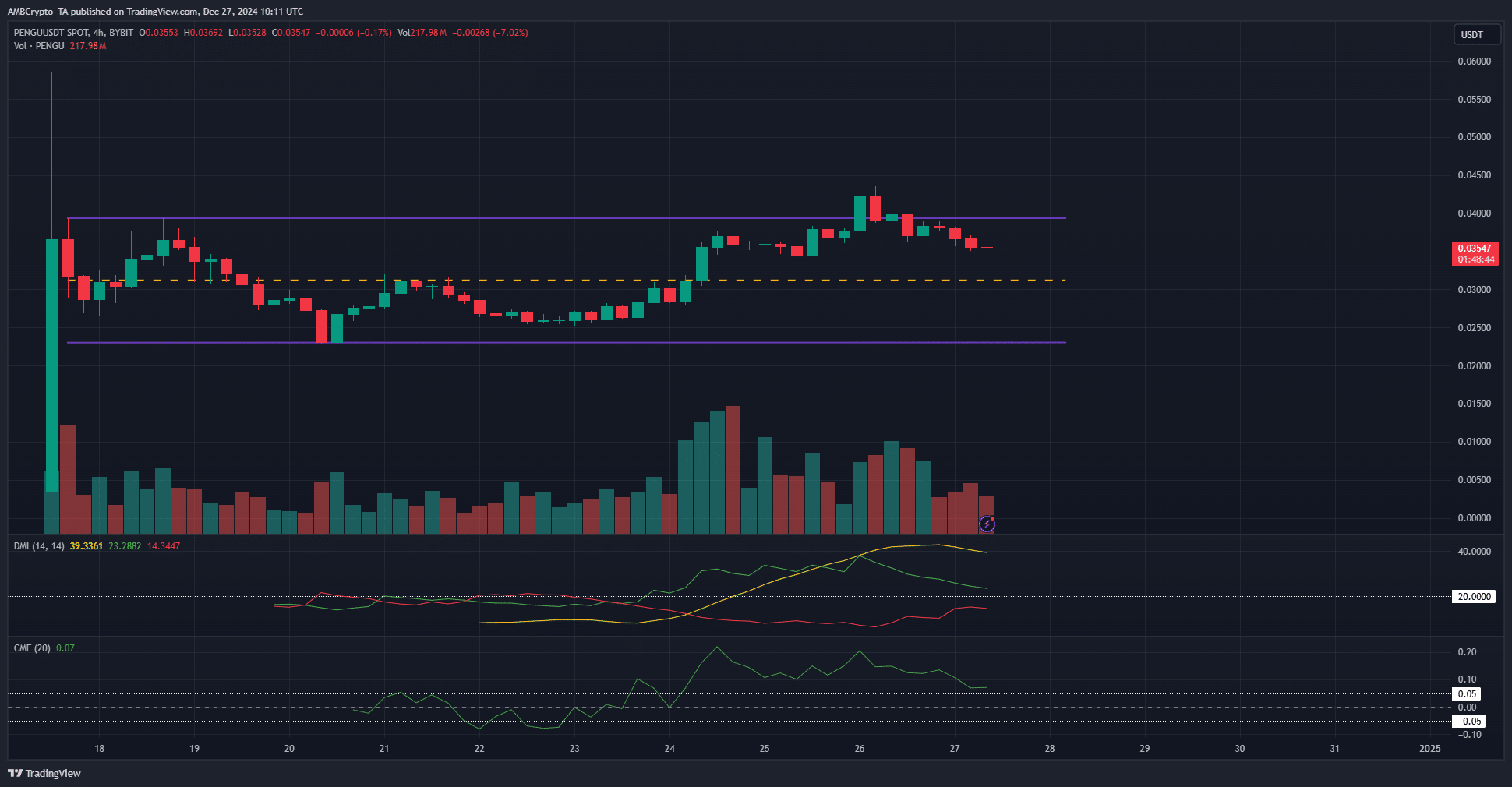Click the 0.05 level label on CMF scale
The width and height of the screenshot is (1512, 787).
click(1468, 694)
